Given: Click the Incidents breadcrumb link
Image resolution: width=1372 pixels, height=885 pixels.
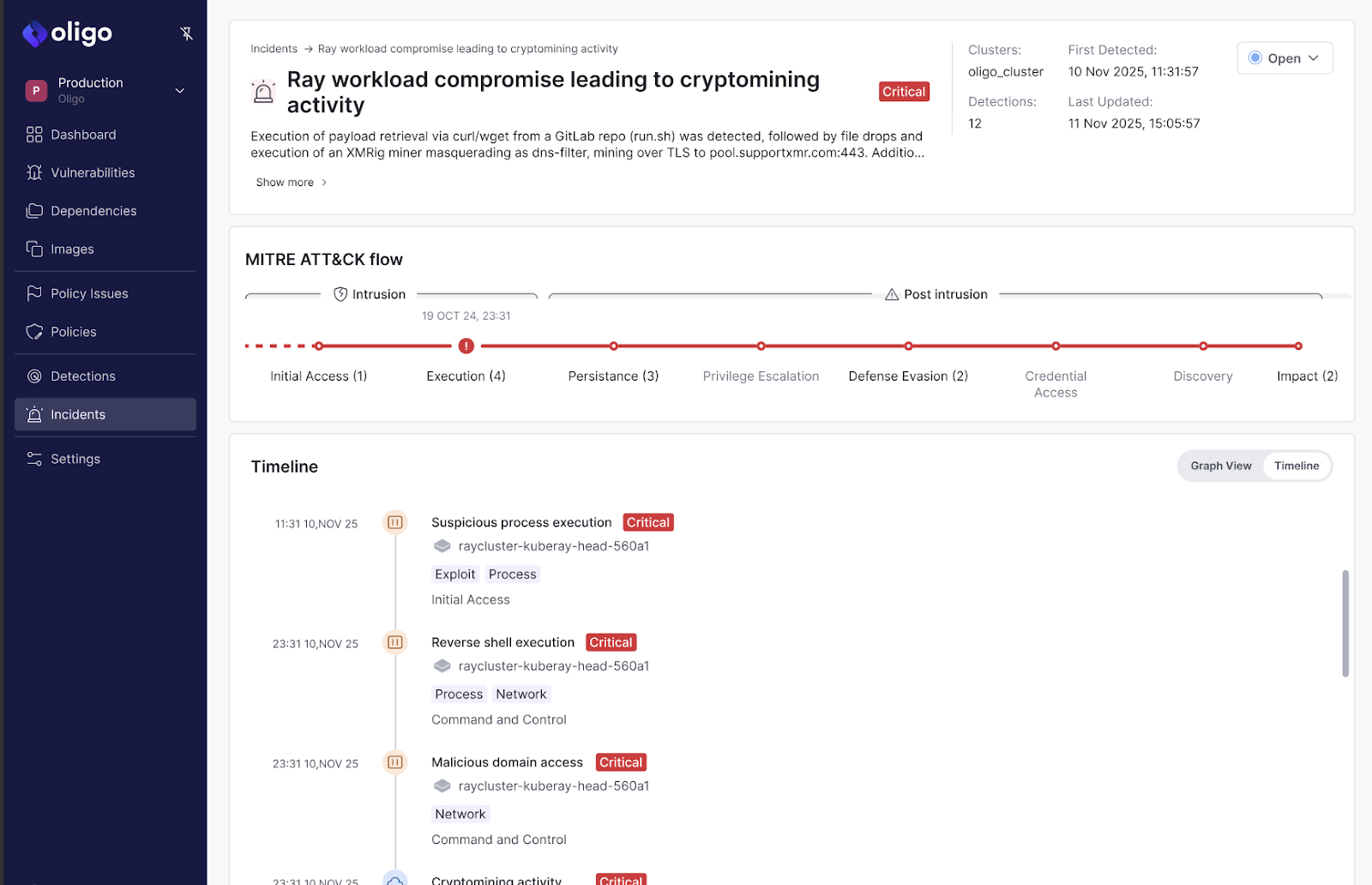Looking at the screenshot, I should pos(274,49).
